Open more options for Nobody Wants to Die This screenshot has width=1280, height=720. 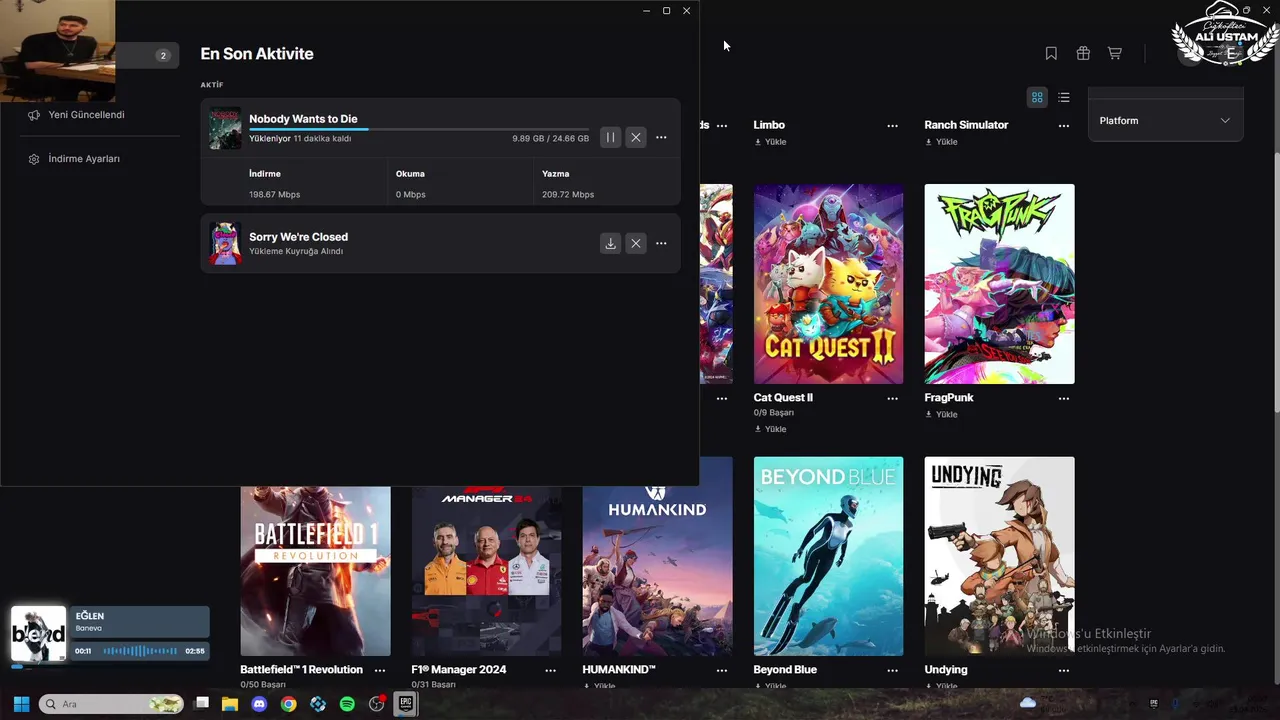pyautogui.click(x=661, y=137)
